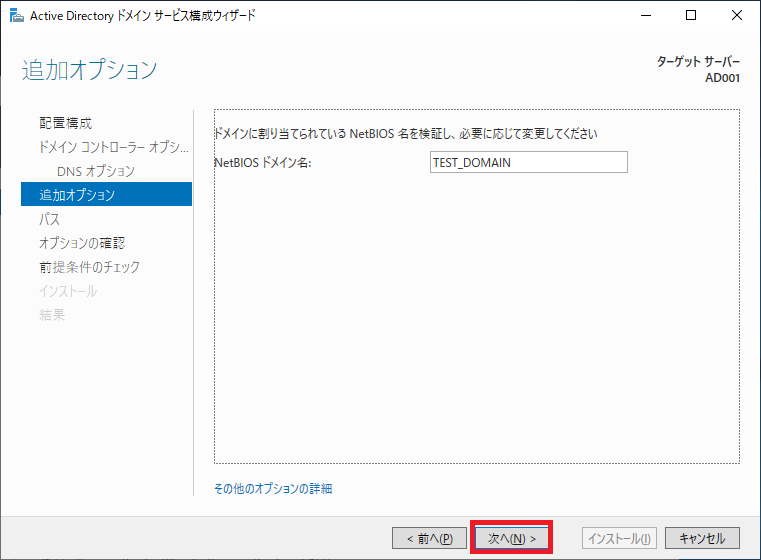
Task: Click the 次へ(N) button
Action: coord(512,538)
